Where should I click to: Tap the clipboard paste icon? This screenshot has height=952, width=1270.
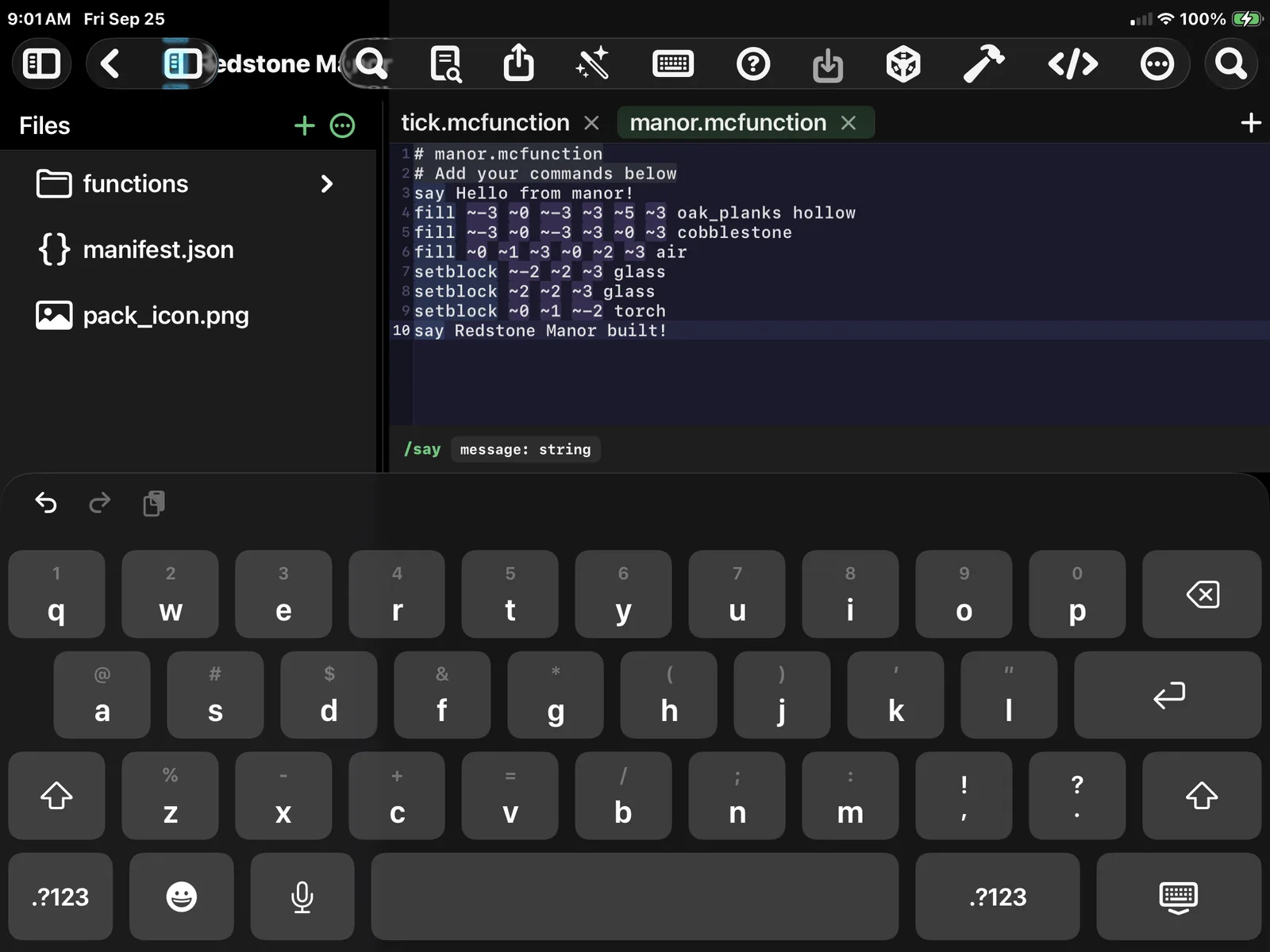(x=154, y=503)
